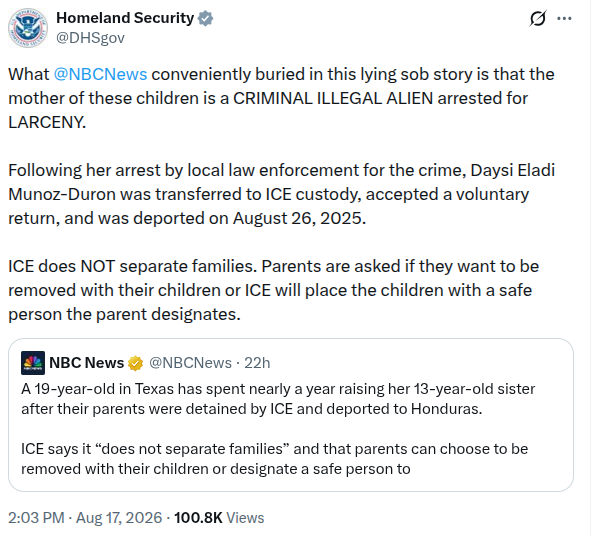
Task: Click the Homeland Security display name
Action: coord(125,18)
